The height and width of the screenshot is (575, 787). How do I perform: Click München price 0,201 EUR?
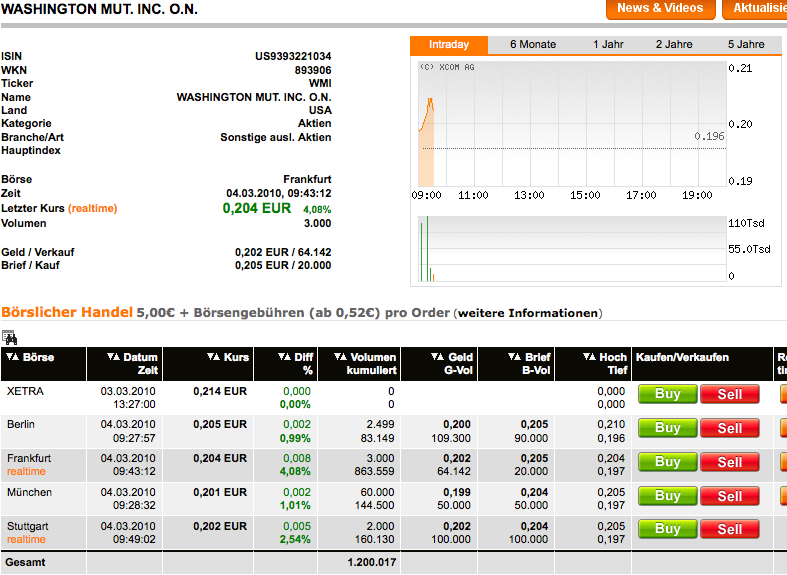pos(220,492)
